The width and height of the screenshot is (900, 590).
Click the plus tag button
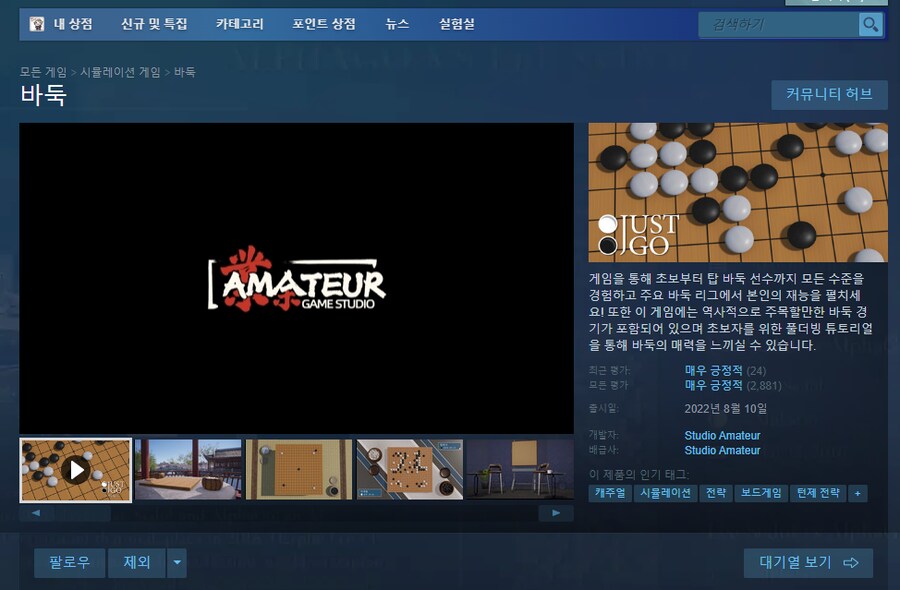point(858,493)
